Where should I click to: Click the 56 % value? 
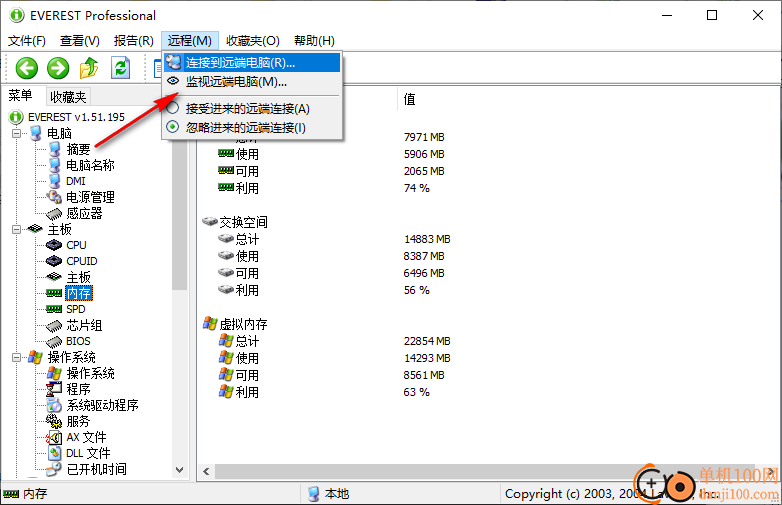(417, 290)
